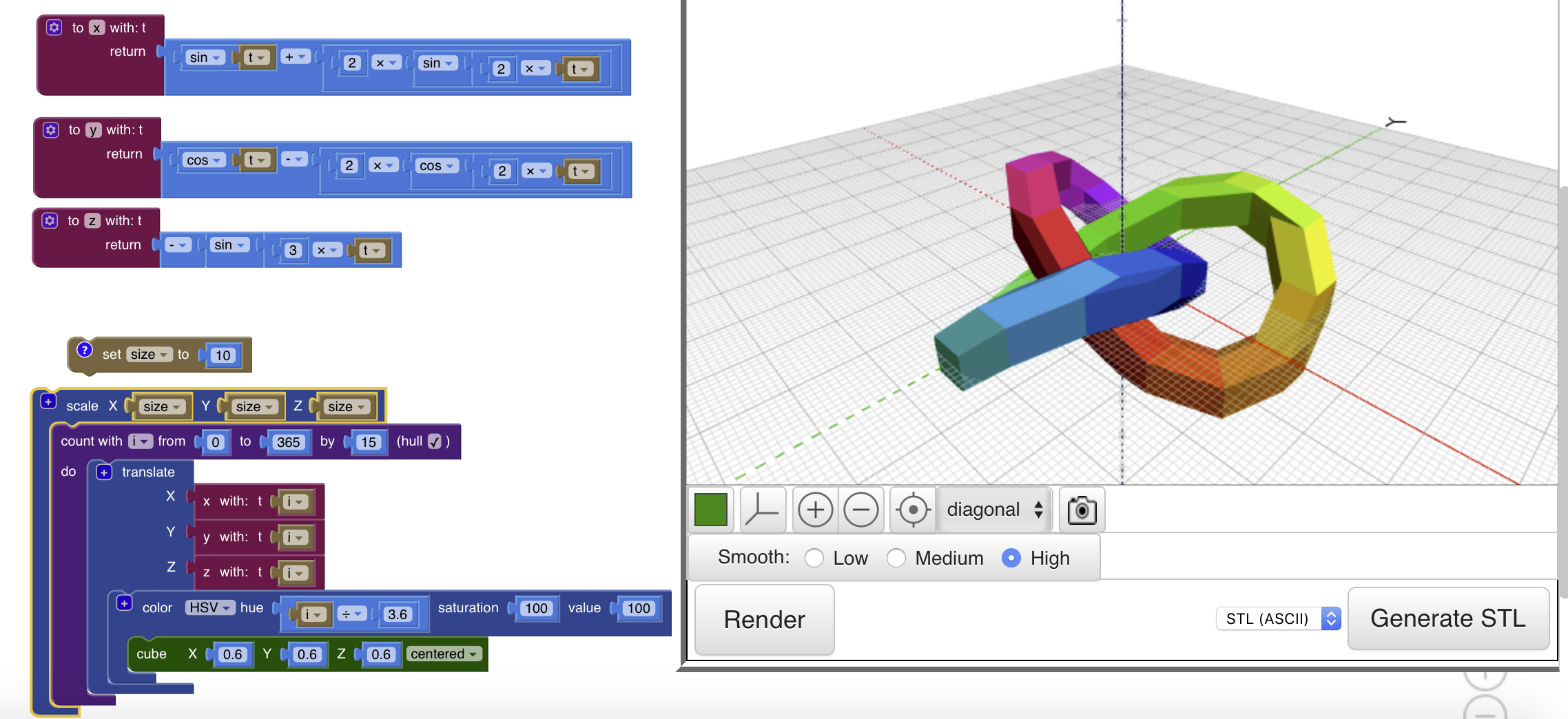Toggle the axes display icon
The width and height of the screenshot is (1568, 719).
tap(762, 510)
